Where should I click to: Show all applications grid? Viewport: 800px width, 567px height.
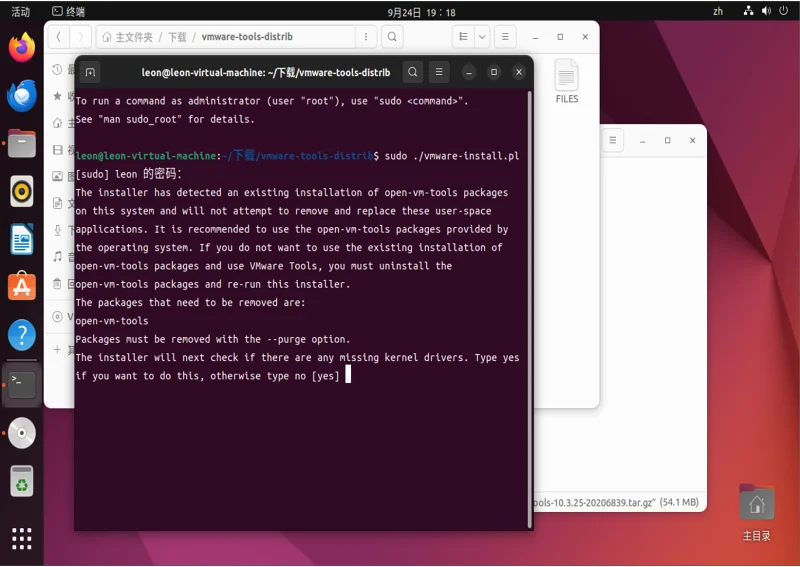(x=21, y=539)
